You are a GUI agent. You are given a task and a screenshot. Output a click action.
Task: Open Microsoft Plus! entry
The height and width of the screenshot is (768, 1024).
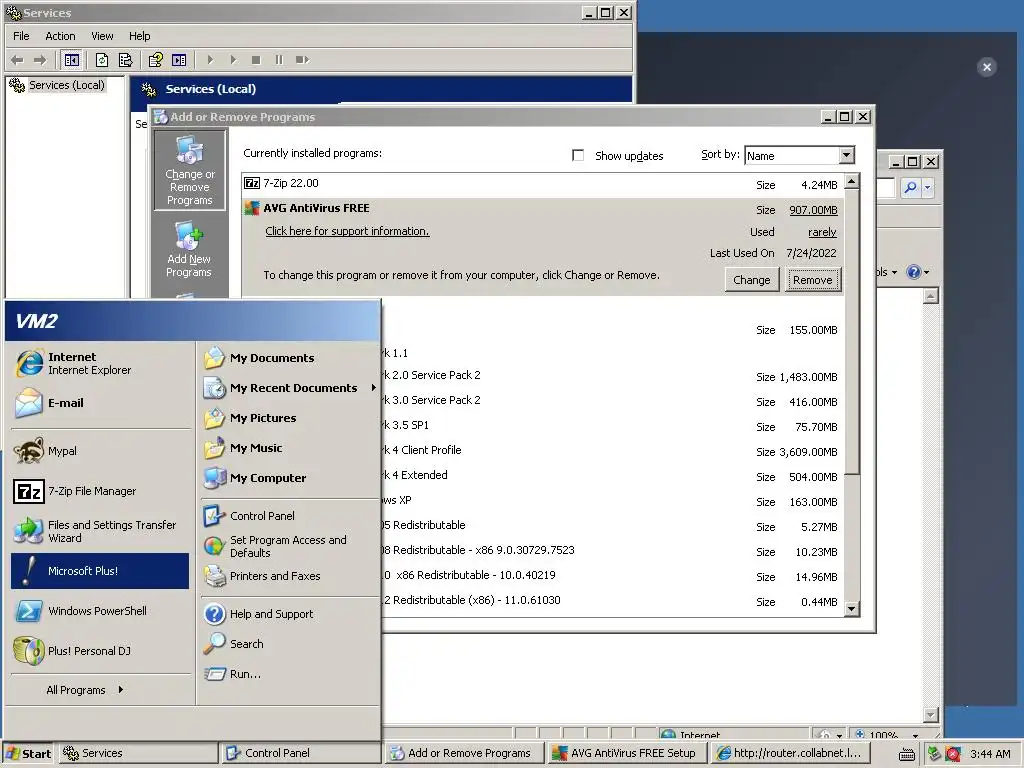coord(100,571)
